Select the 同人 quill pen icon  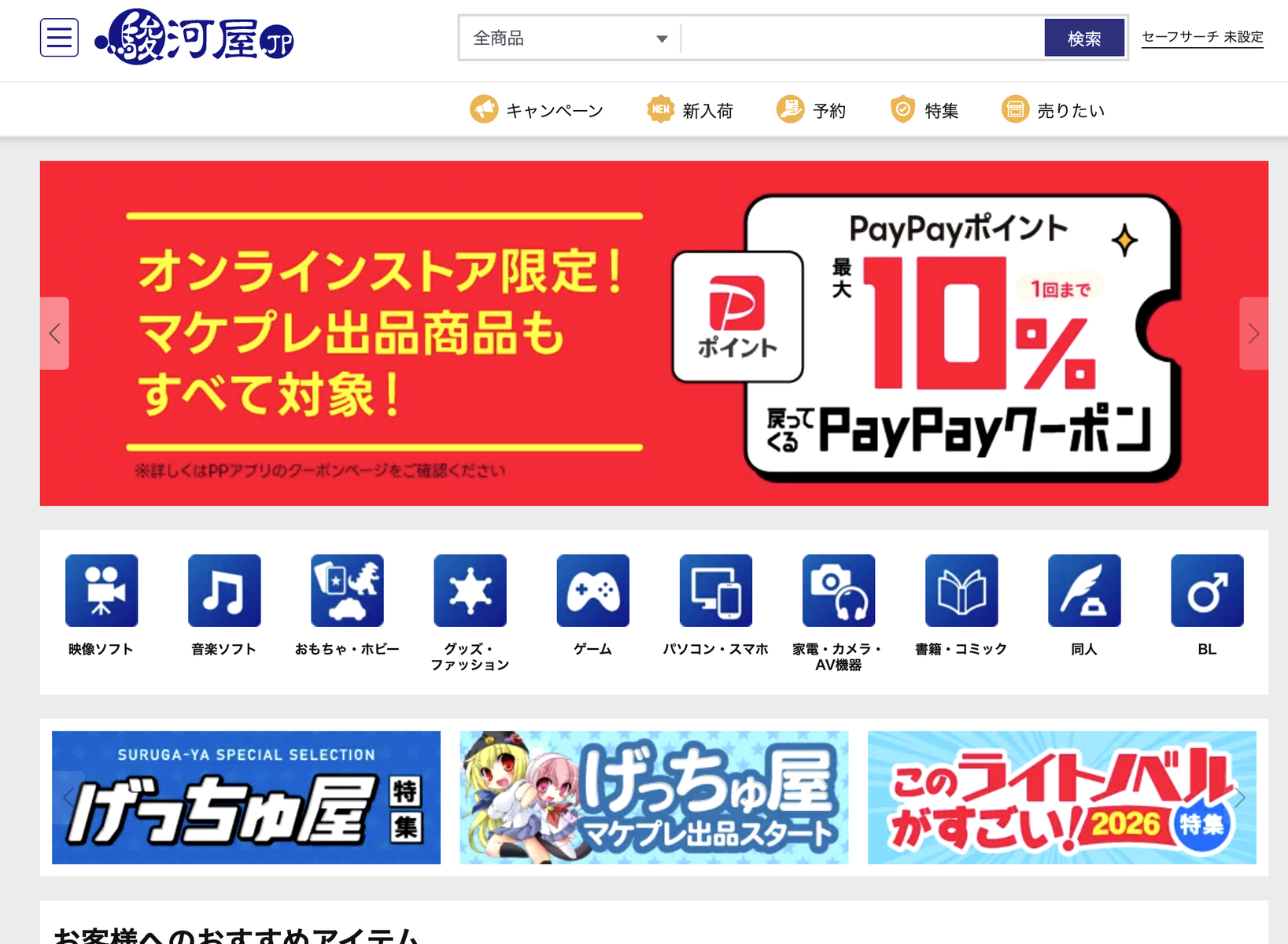point(1084,591)
